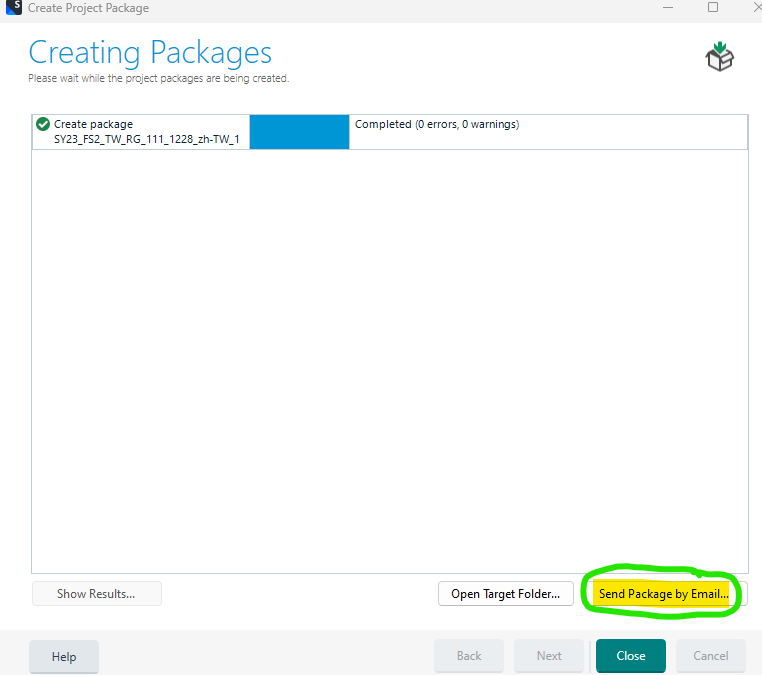Click the greyed-out Back button
Viewport: 762px width, 675px height.
pyautogui.click(x=469, y=656)
